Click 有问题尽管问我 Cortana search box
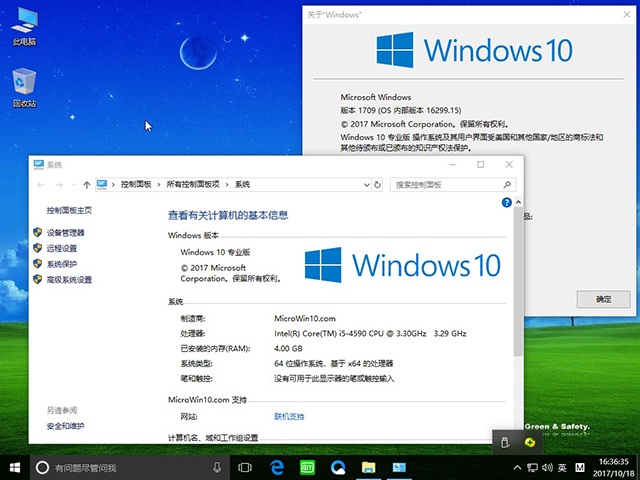Viewport: 640px width, 480px height. click(131, 468)
